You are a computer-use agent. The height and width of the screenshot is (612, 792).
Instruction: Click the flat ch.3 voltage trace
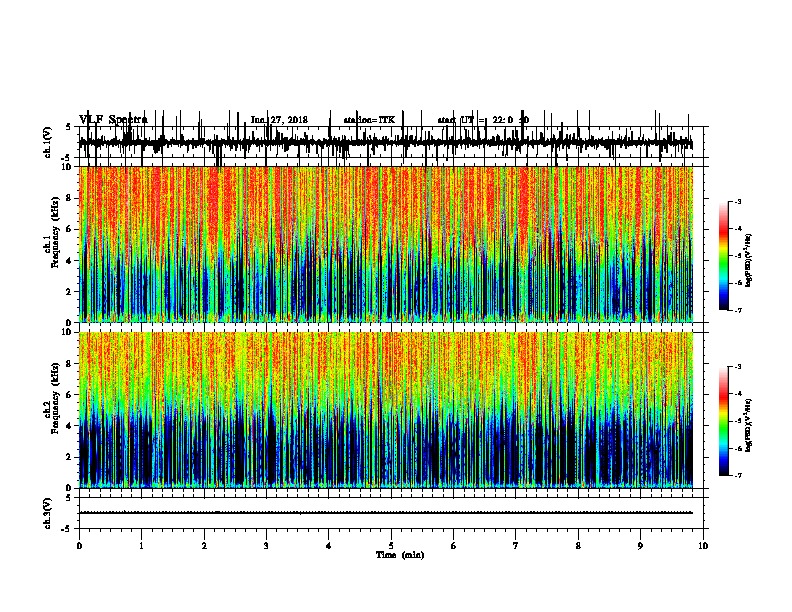click(386, 513)
